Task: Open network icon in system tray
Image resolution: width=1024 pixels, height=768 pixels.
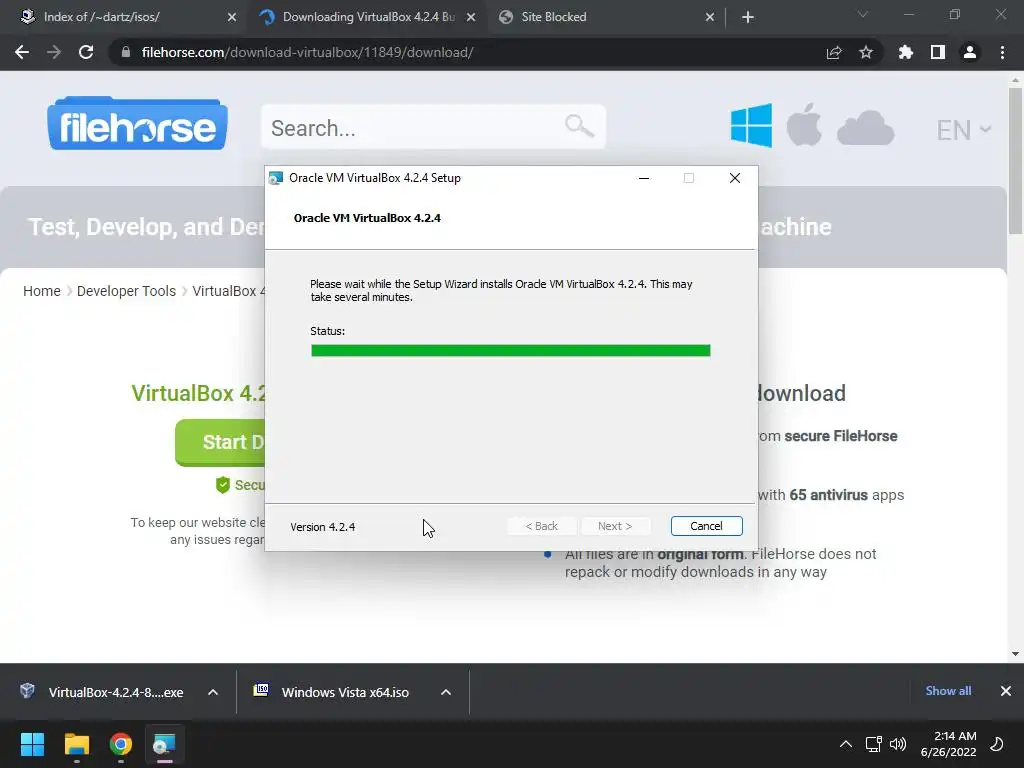Action: [x=873, y=744]
